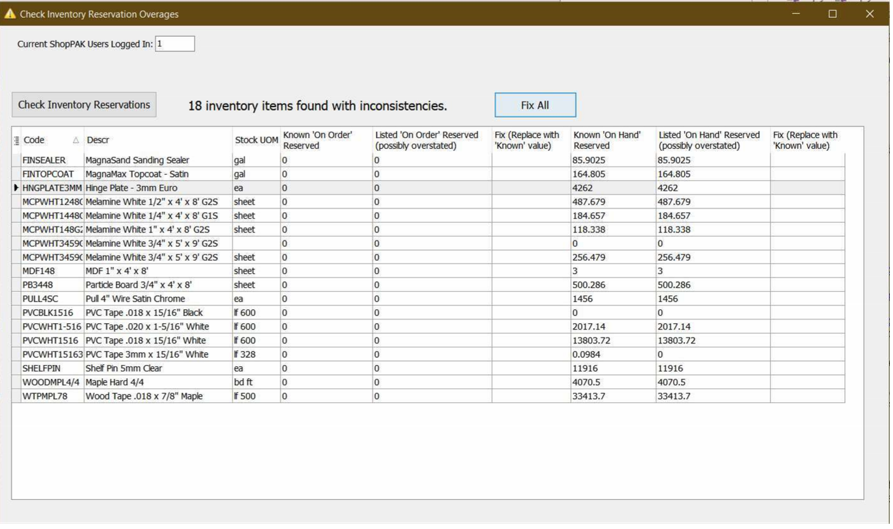Click Maple Hard 4/4 description cell
Screen dimensions: 893x529
[156, 383]
